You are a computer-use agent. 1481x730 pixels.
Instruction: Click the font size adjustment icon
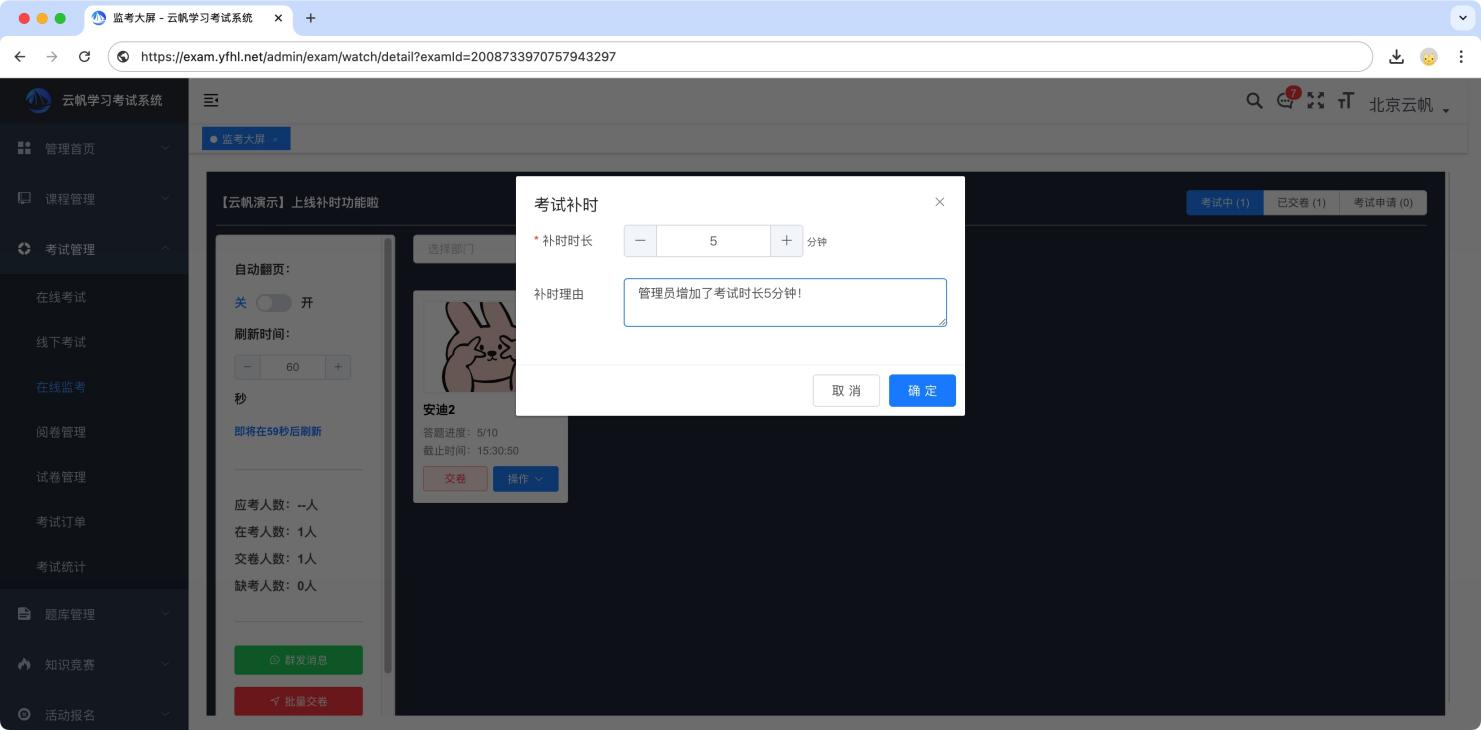pyautogui.click(x=1345, y=101)
